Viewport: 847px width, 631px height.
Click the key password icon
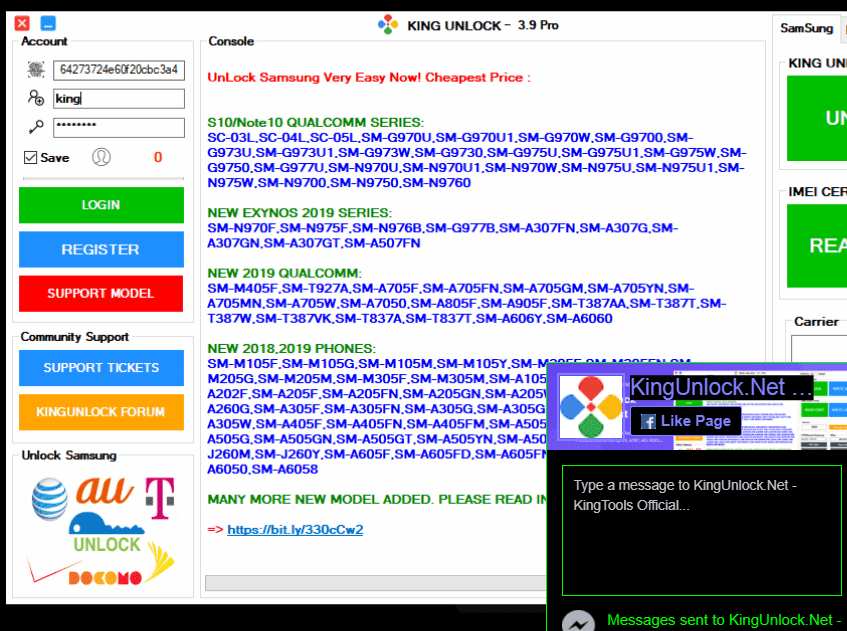click(x=36, y=127)
